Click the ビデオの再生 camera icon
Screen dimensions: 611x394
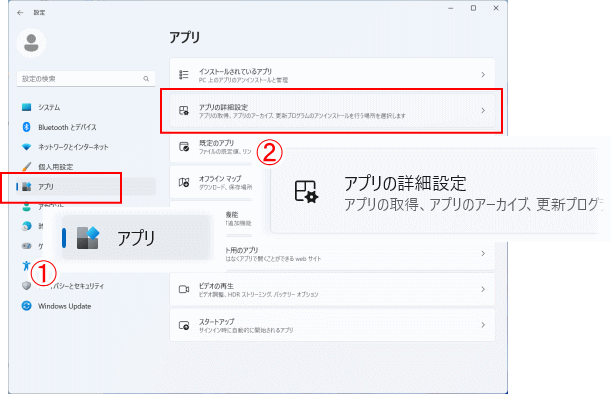pyautogui.click(x=184, y=289)
